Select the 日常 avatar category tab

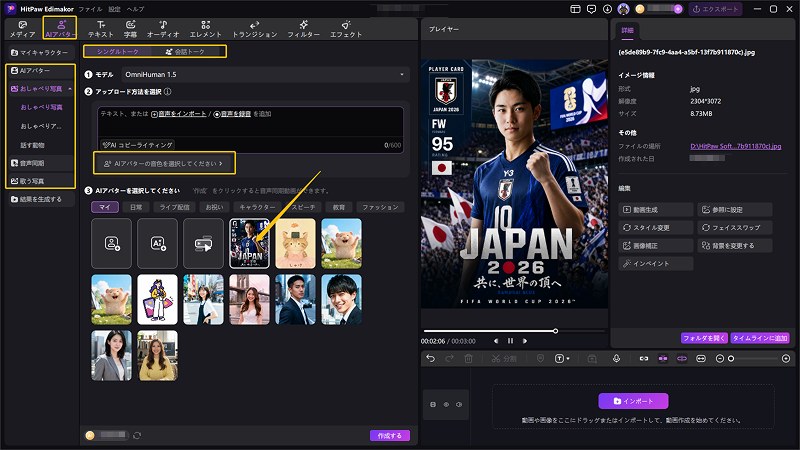point(136,207)
